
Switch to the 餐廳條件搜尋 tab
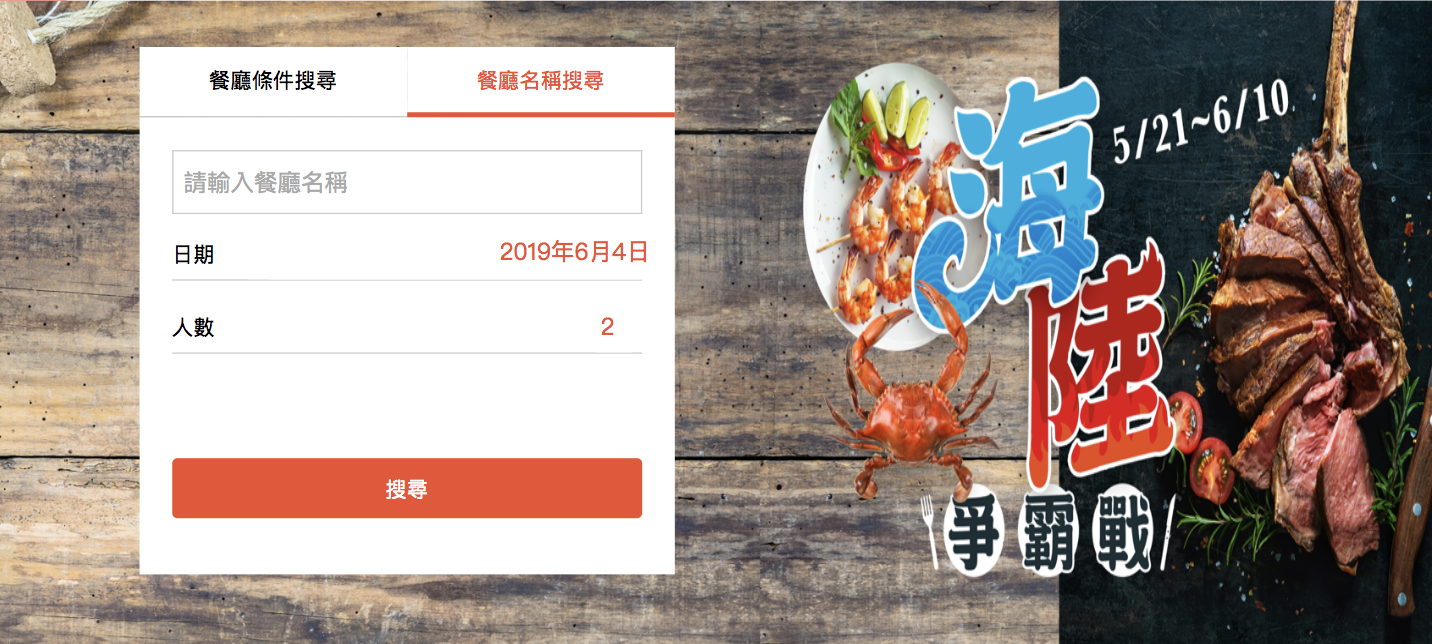pyautogui.click(x=273, y=81)
